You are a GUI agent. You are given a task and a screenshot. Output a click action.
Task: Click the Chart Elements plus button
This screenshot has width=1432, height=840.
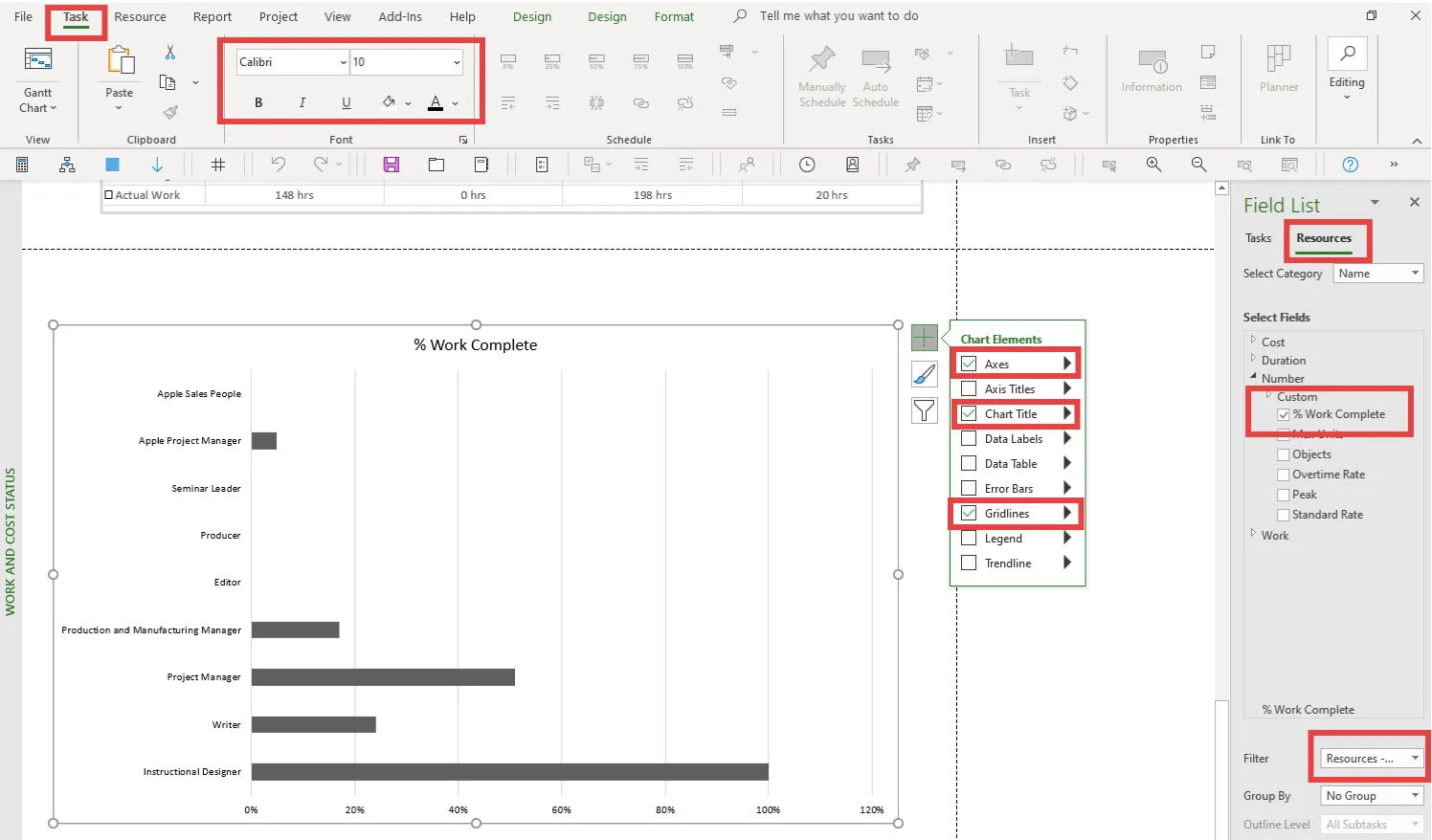[925, 338]
